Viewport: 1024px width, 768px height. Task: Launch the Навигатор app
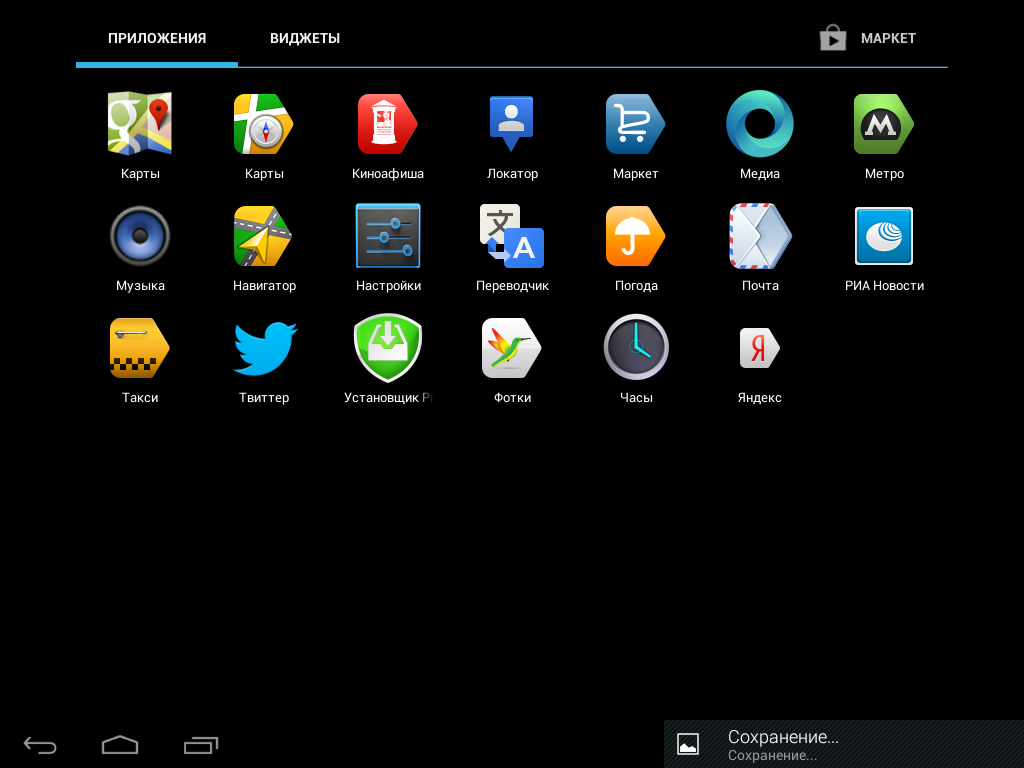(x=264, y=236)
